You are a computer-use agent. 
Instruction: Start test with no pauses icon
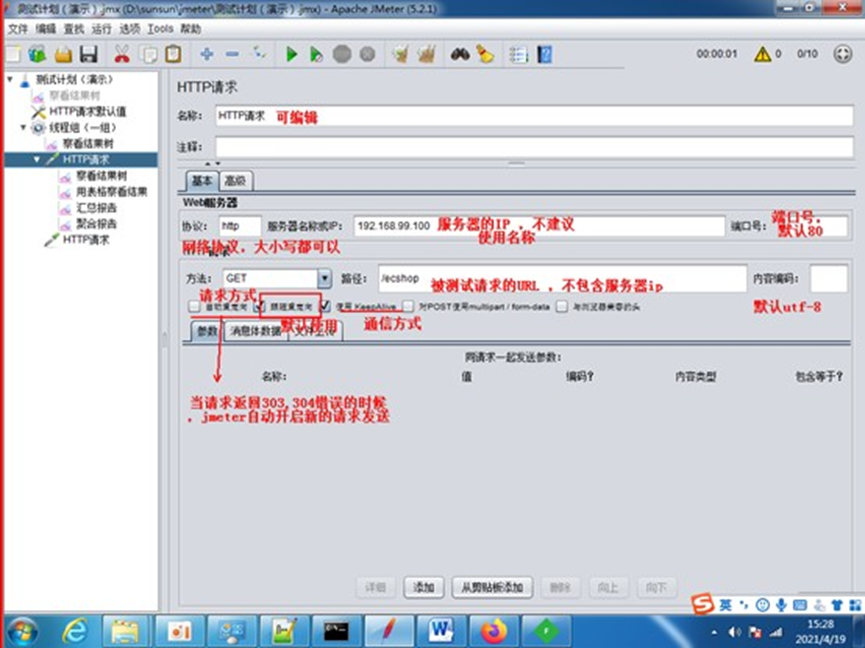click(316, 54)
